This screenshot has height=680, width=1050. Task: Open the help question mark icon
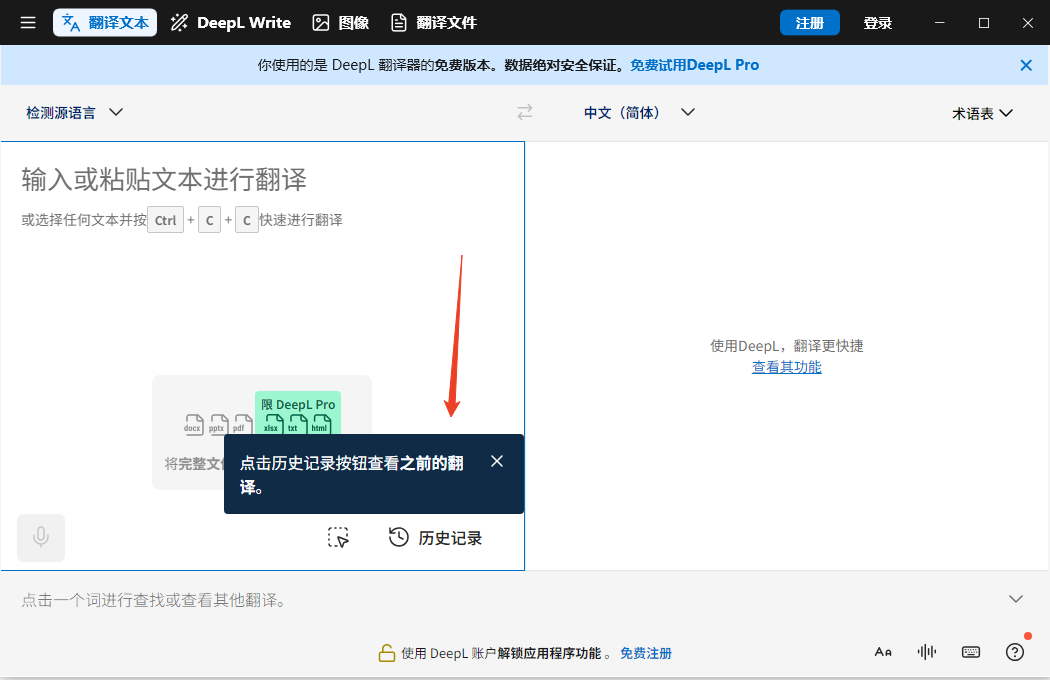(x=1015, y=652)
